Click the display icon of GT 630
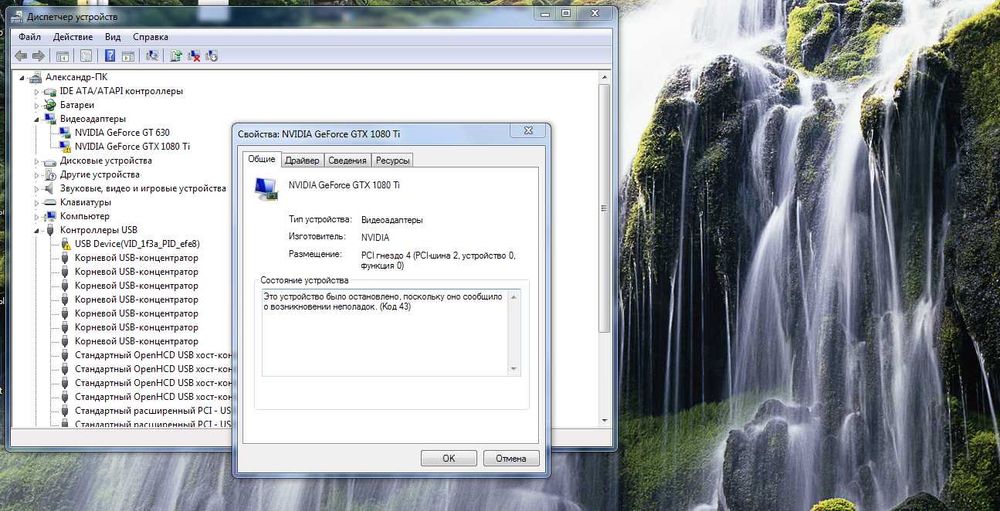 [64, 133]
